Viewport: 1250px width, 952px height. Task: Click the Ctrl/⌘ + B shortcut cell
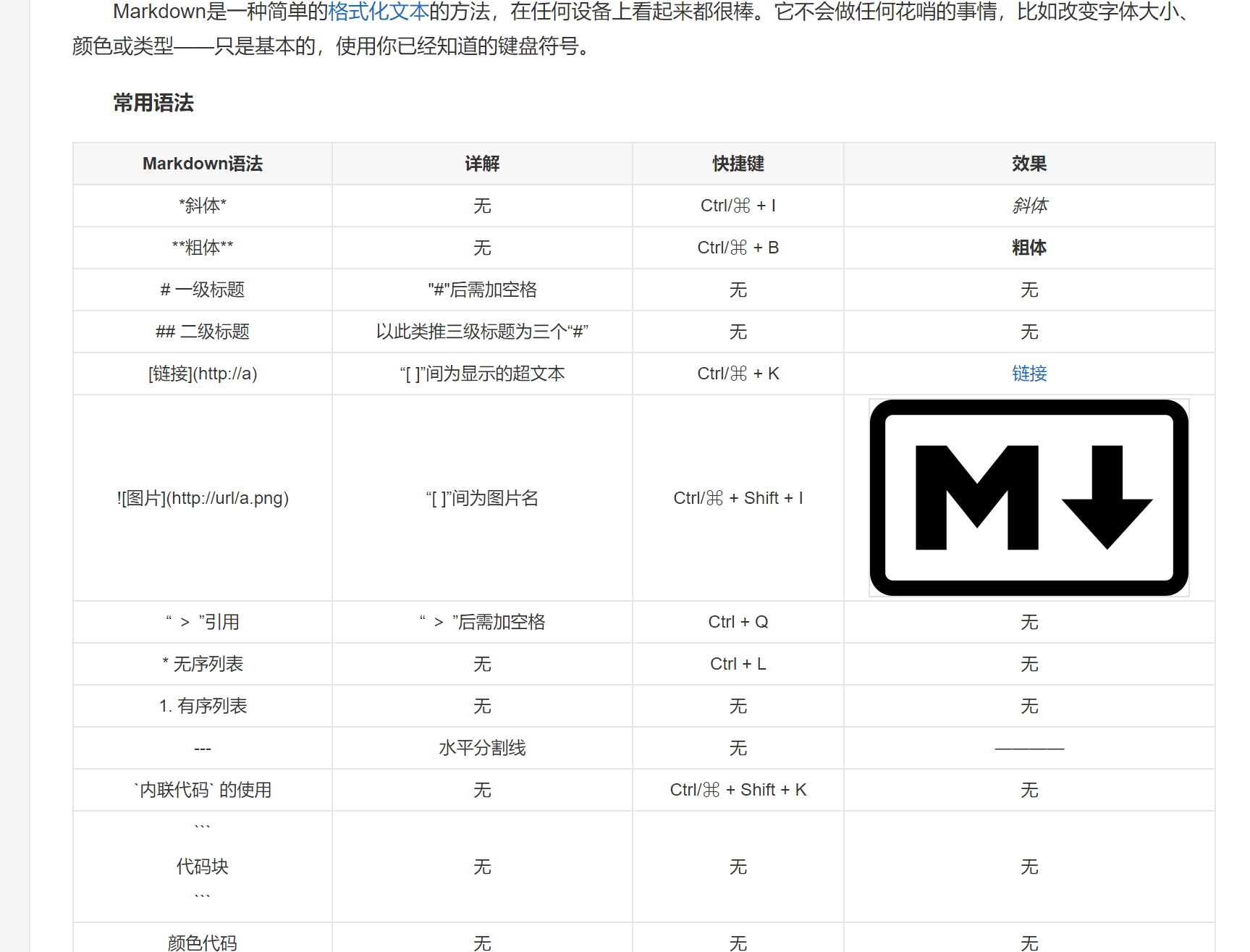point(738,248)
